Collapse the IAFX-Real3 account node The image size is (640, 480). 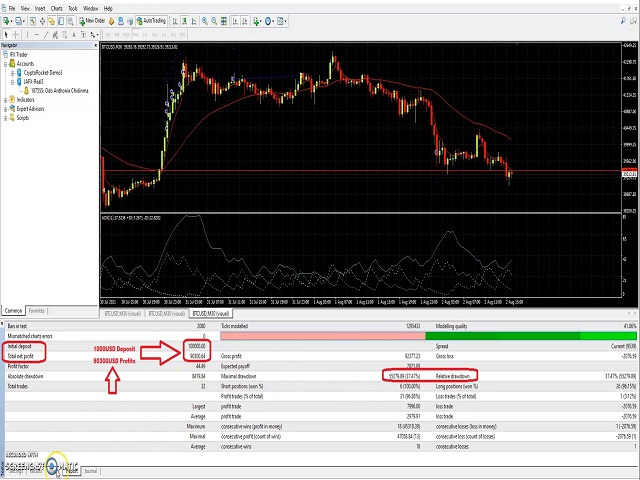point(13,82)
